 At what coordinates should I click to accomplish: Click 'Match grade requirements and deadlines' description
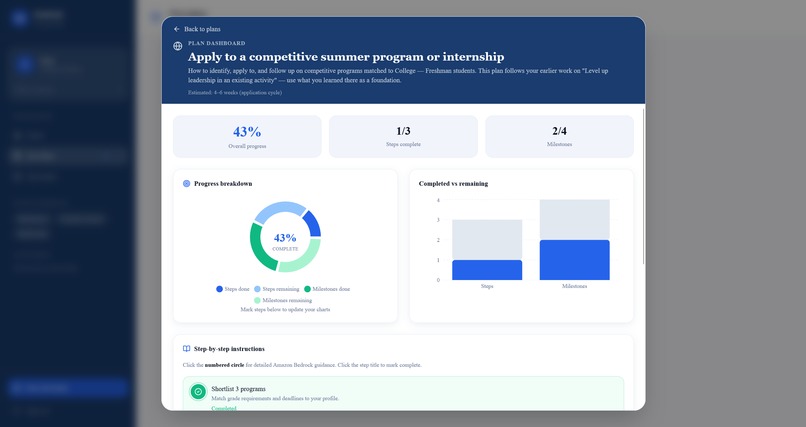(x=275, y=399)
